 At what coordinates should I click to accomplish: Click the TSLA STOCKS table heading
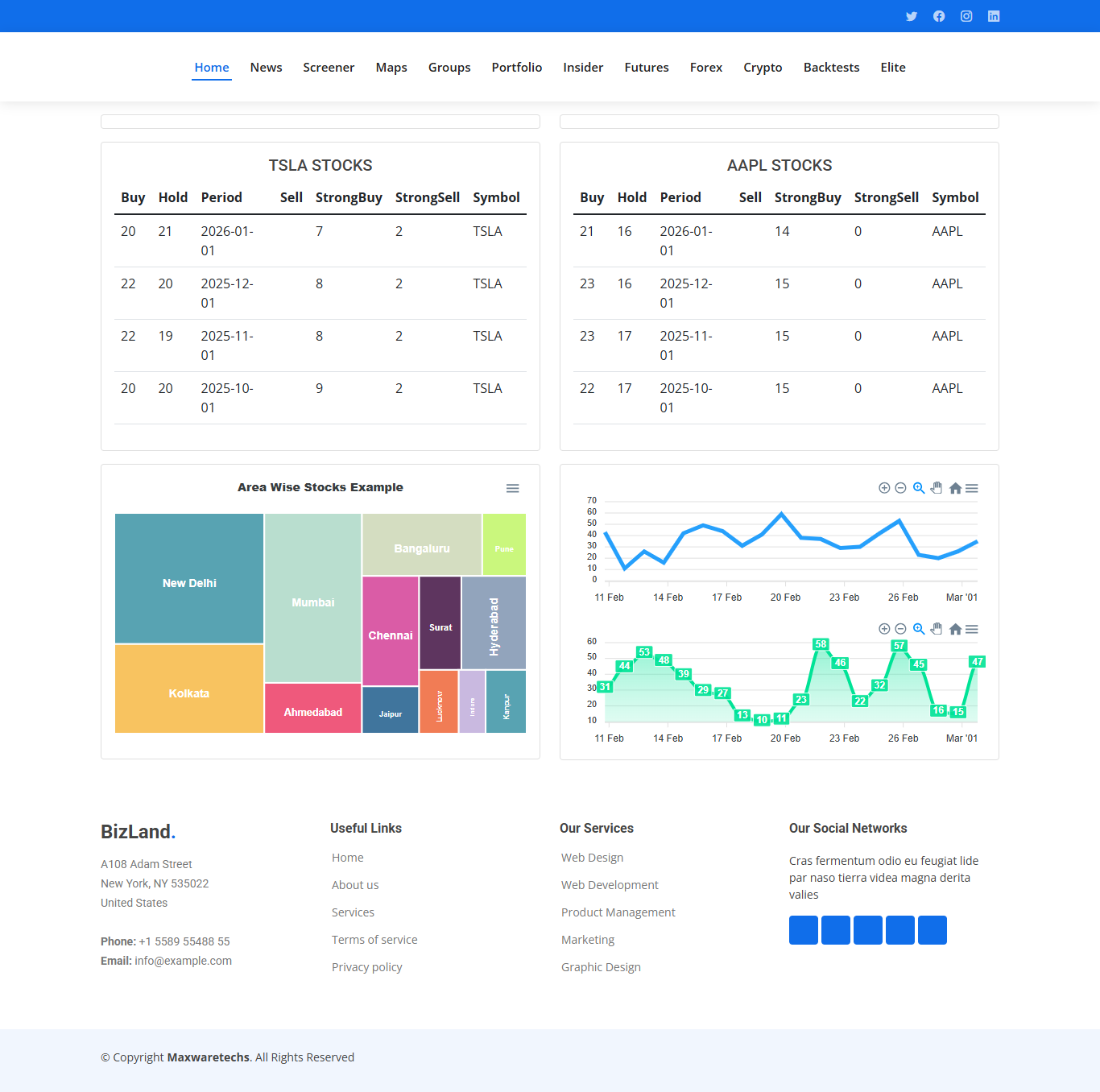(x=320, y=165)
